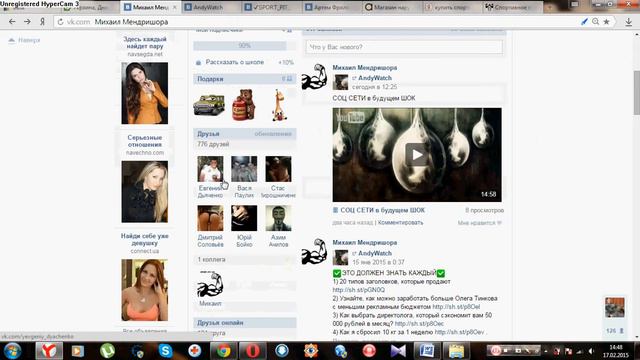Click the 90% profile completion progress bar
The image size is (640, 360).
pyautogui.click(x=244, y=45)
